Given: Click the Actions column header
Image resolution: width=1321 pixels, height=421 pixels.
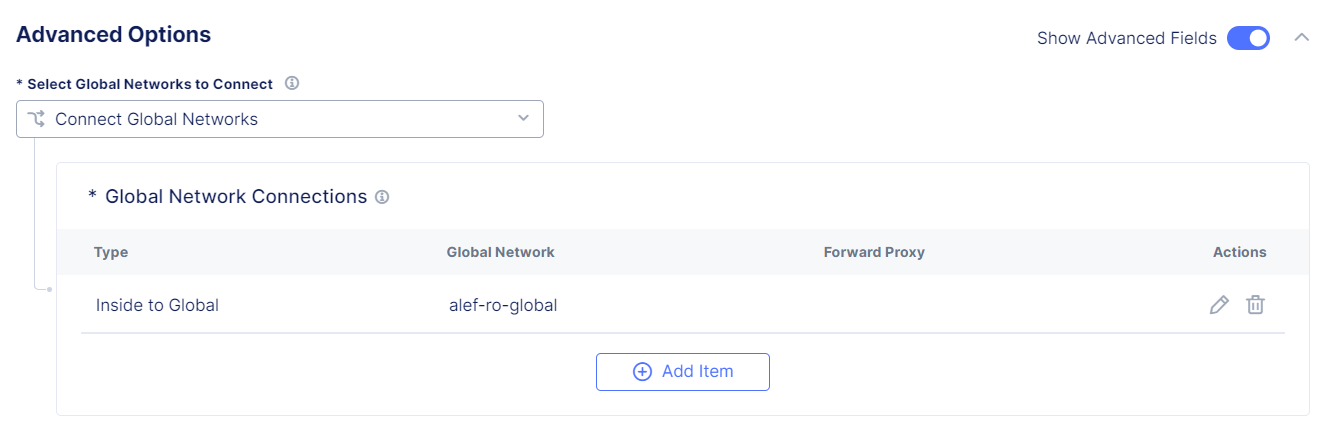Looking at the screenshot, I should click(x=1240, y=252).
